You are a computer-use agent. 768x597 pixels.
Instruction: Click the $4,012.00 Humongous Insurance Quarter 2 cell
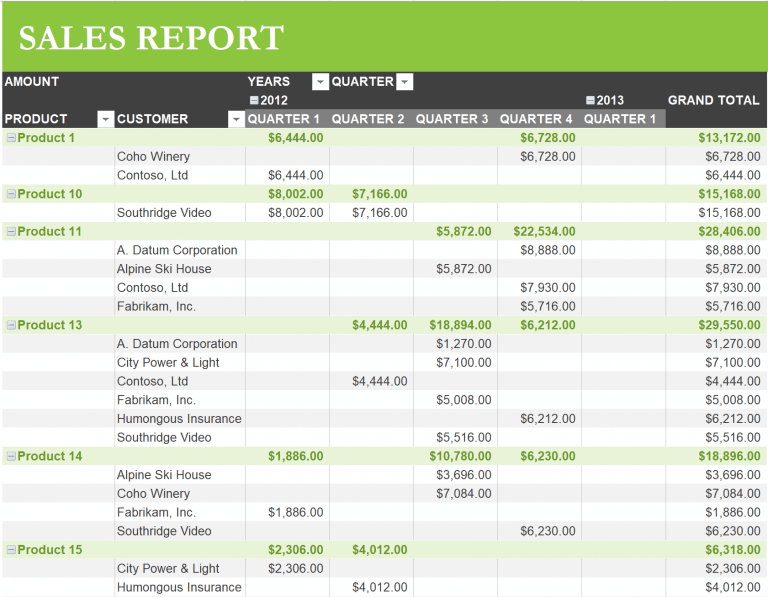point(380,587)
